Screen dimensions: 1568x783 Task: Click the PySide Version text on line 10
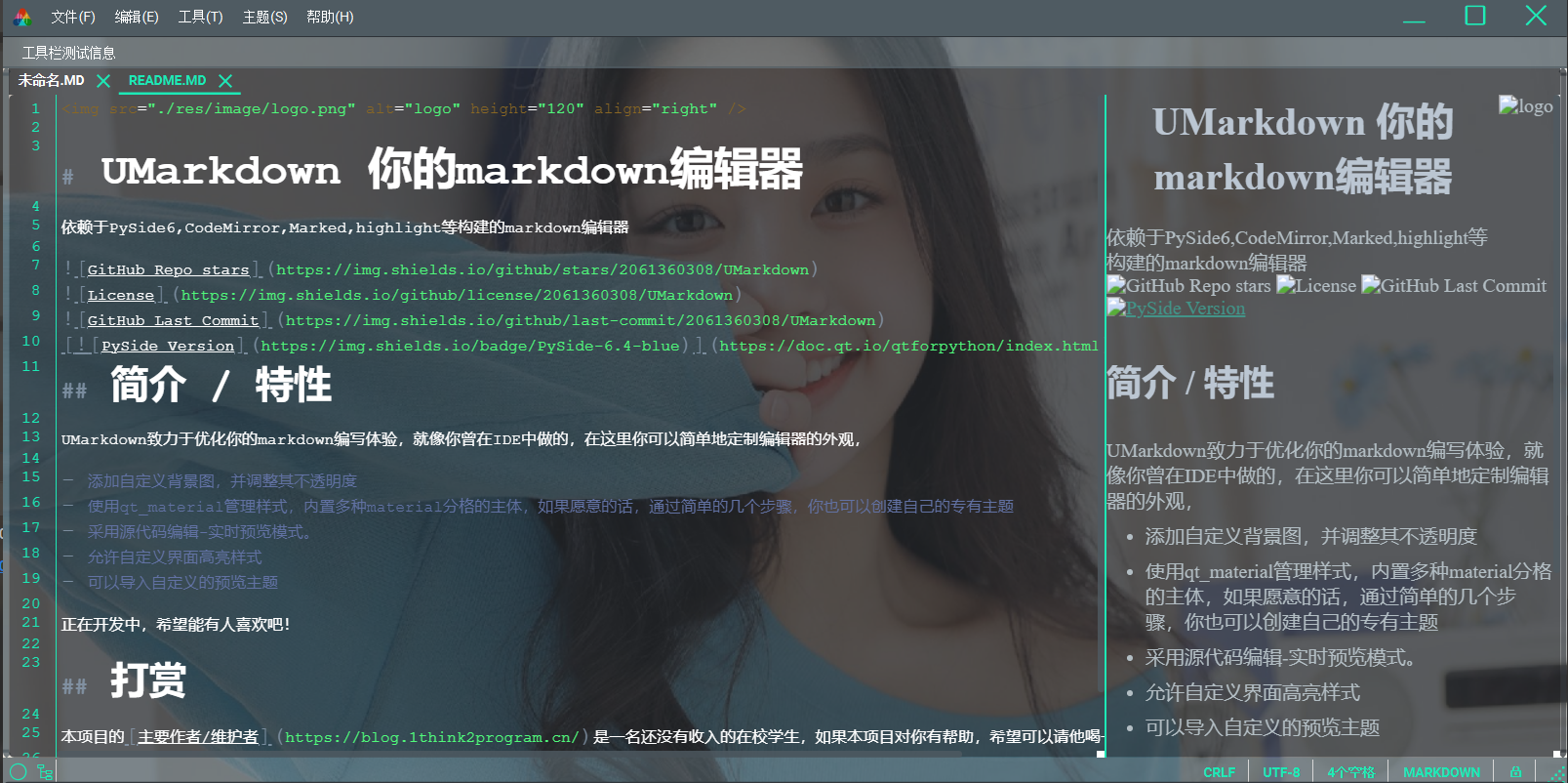168,346
